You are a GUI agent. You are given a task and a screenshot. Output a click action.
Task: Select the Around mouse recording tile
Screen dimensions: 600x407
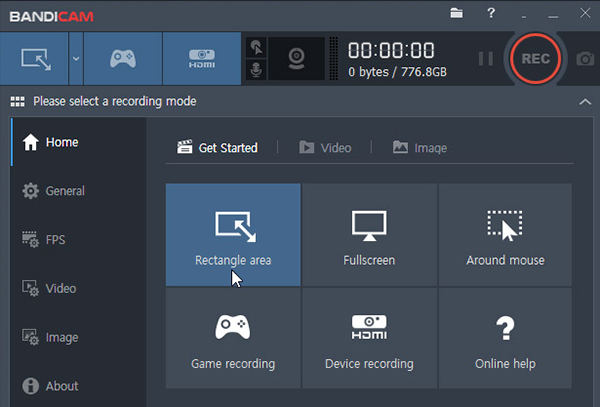pyautogui.click(x=505, y=235)
